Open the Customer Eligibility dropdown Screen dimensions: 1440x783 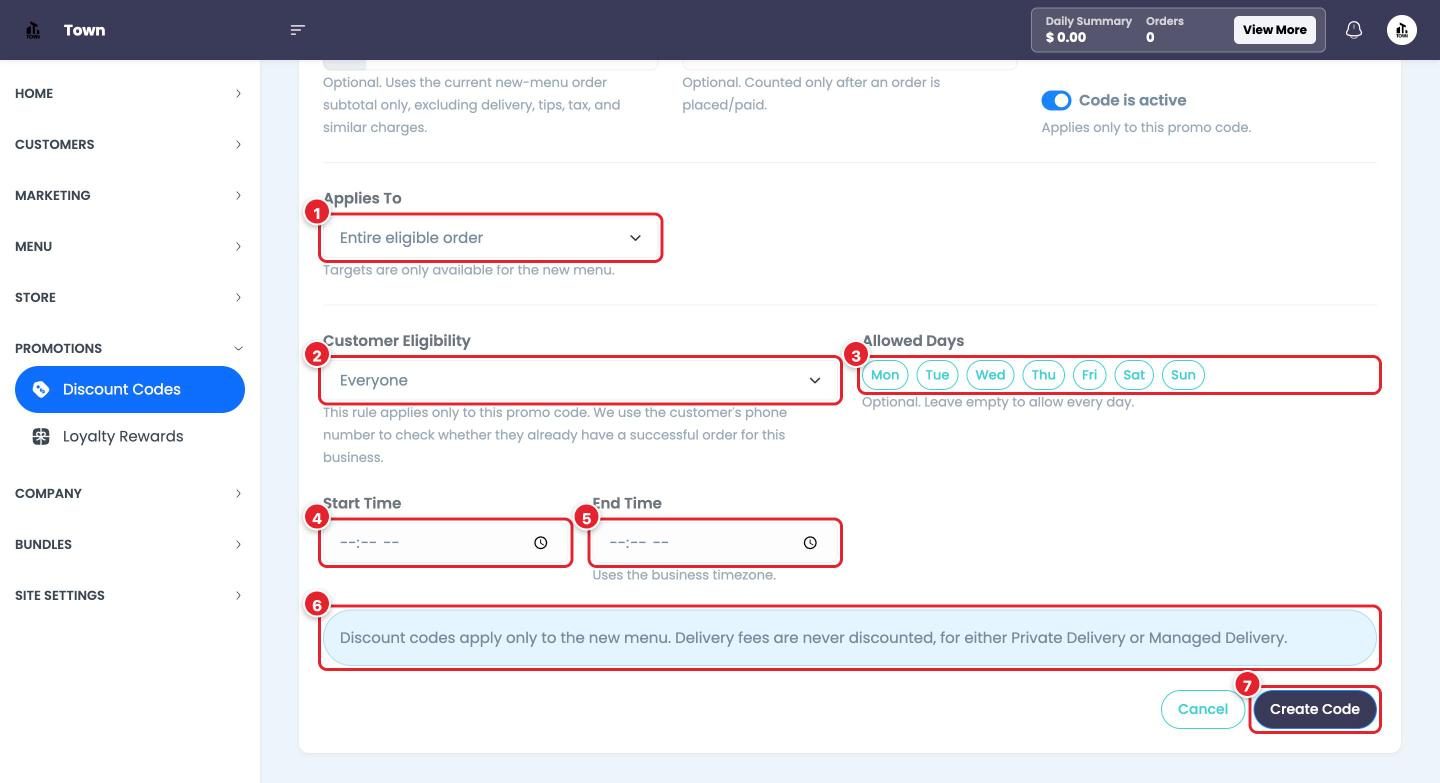point(581,380)
